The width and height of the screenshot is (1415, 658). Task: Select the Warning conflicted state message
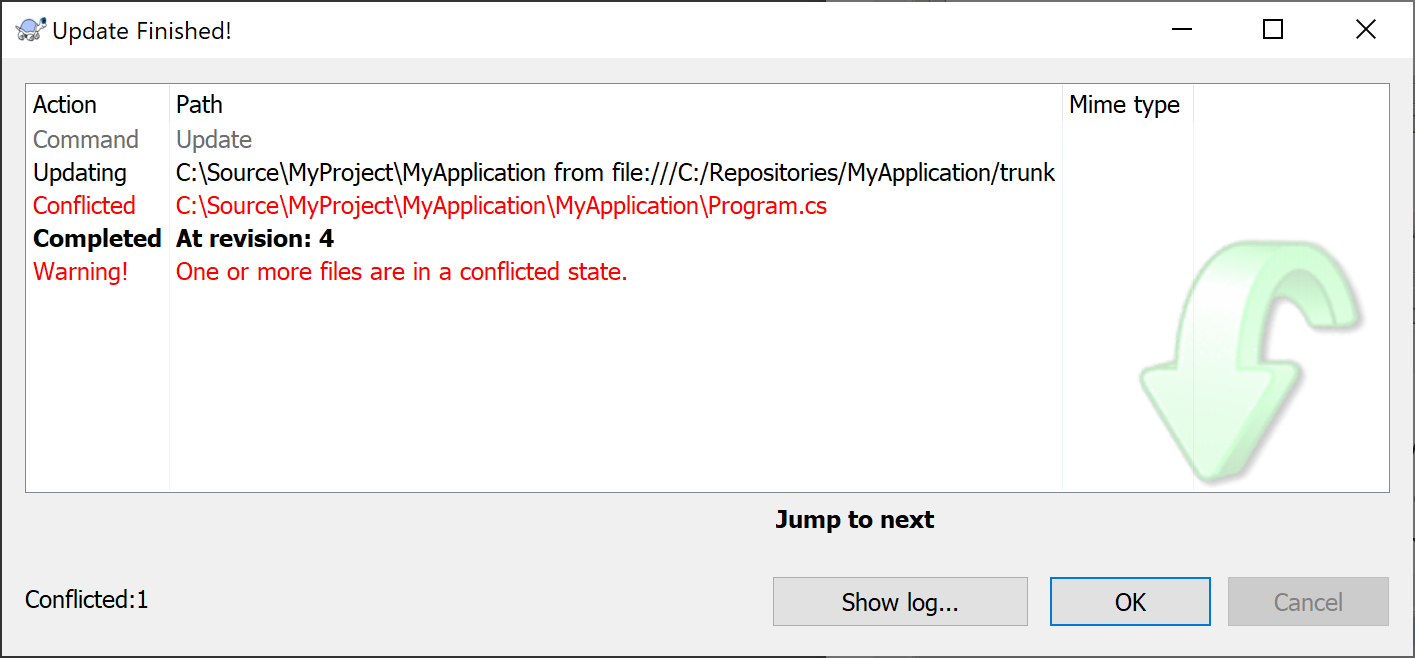[x=401, y=271]
